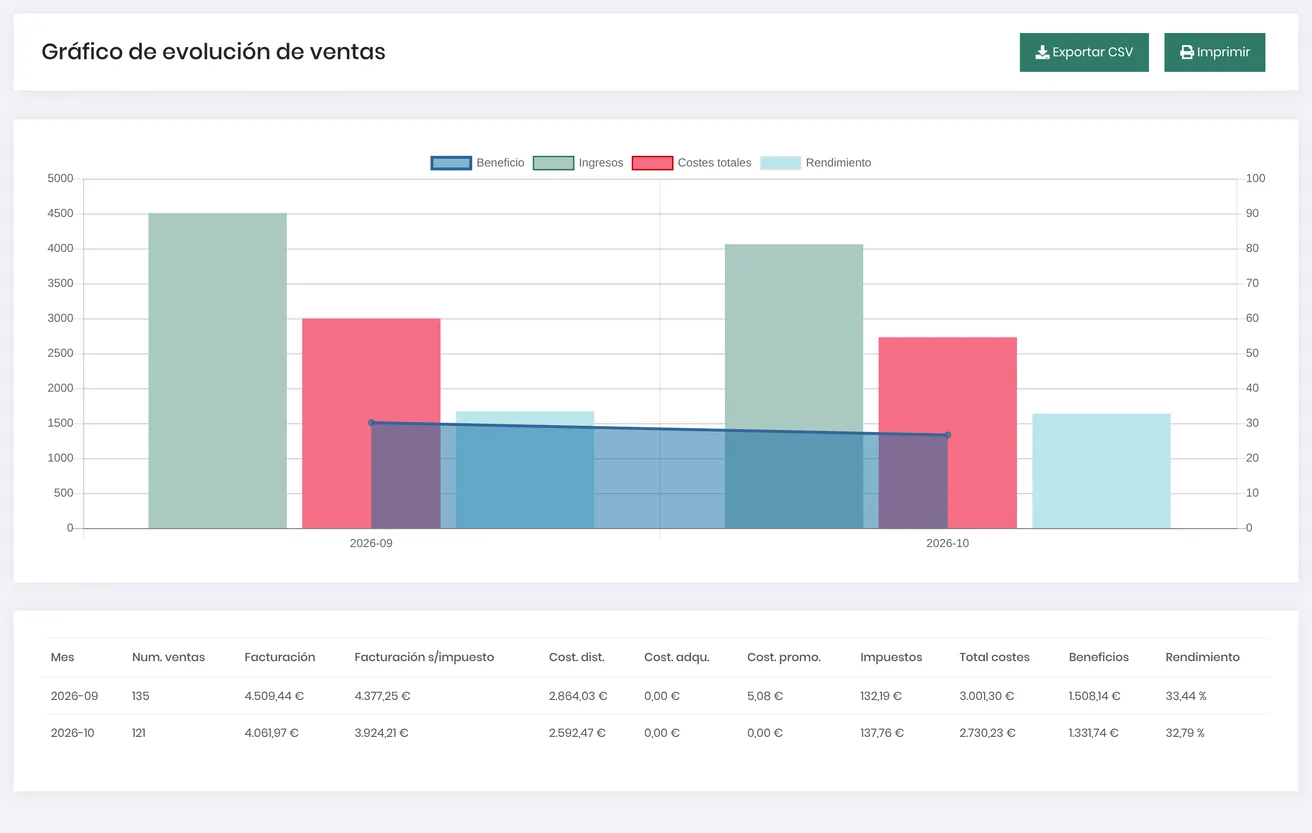Click the 4.061,97 € Facturación value
Screen dimensions: 1312x833
click(272, 733)
